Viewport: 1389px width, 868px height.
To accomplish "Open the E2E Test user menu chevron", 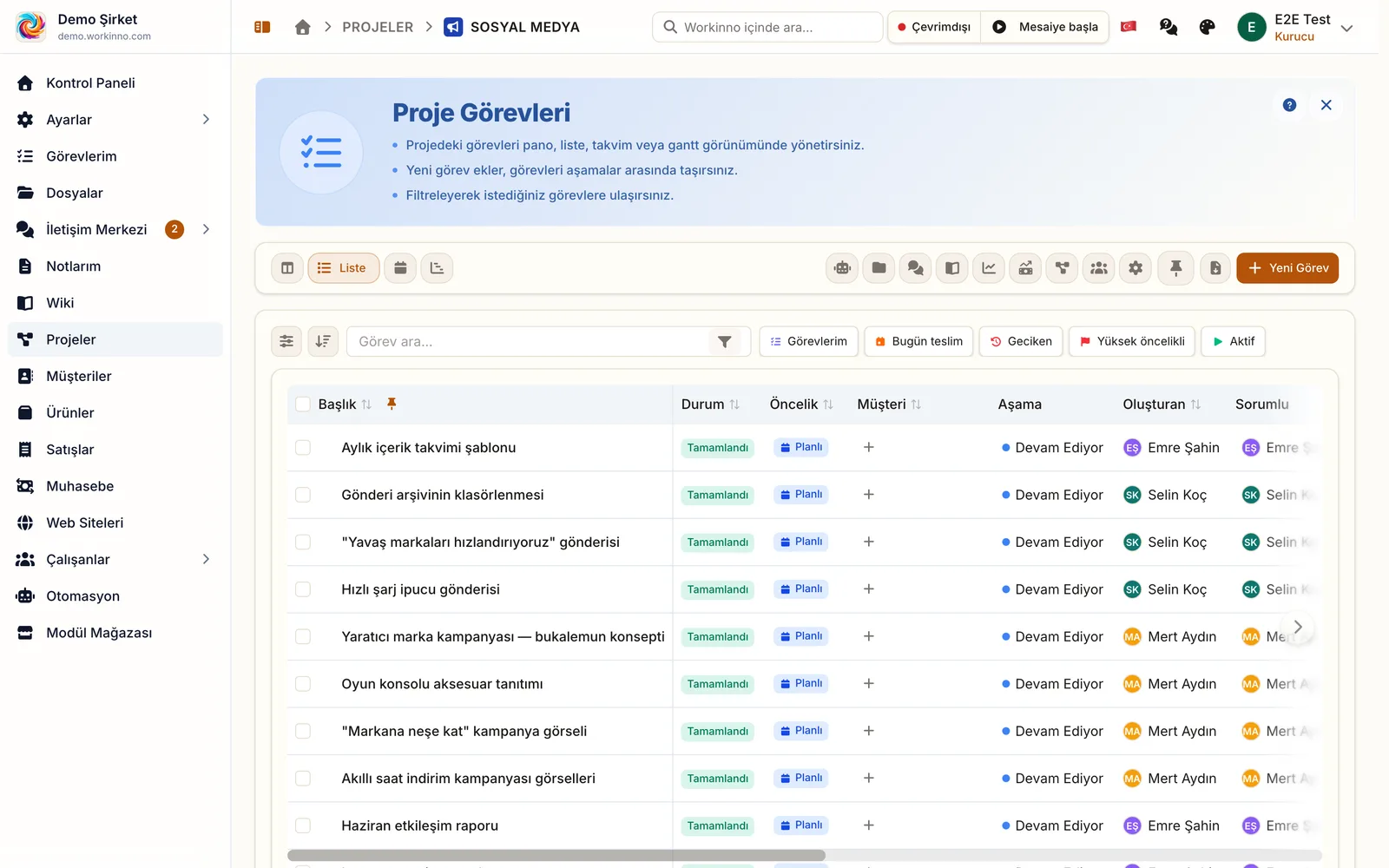I will 1346,28.
